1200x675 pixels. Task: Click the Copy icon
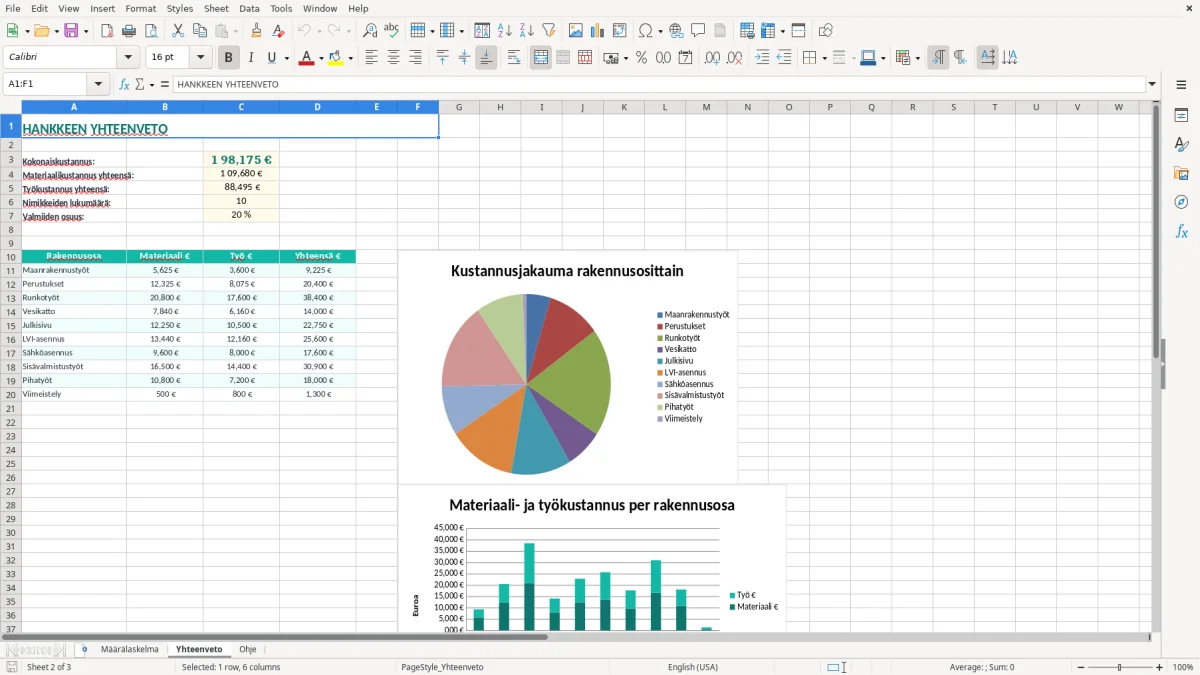tap(200, 31)
